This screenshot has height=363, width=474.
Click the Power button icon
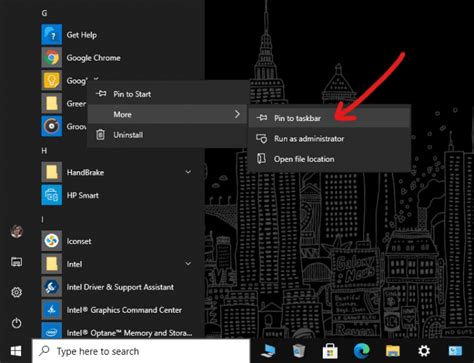(x=17, y=323)
